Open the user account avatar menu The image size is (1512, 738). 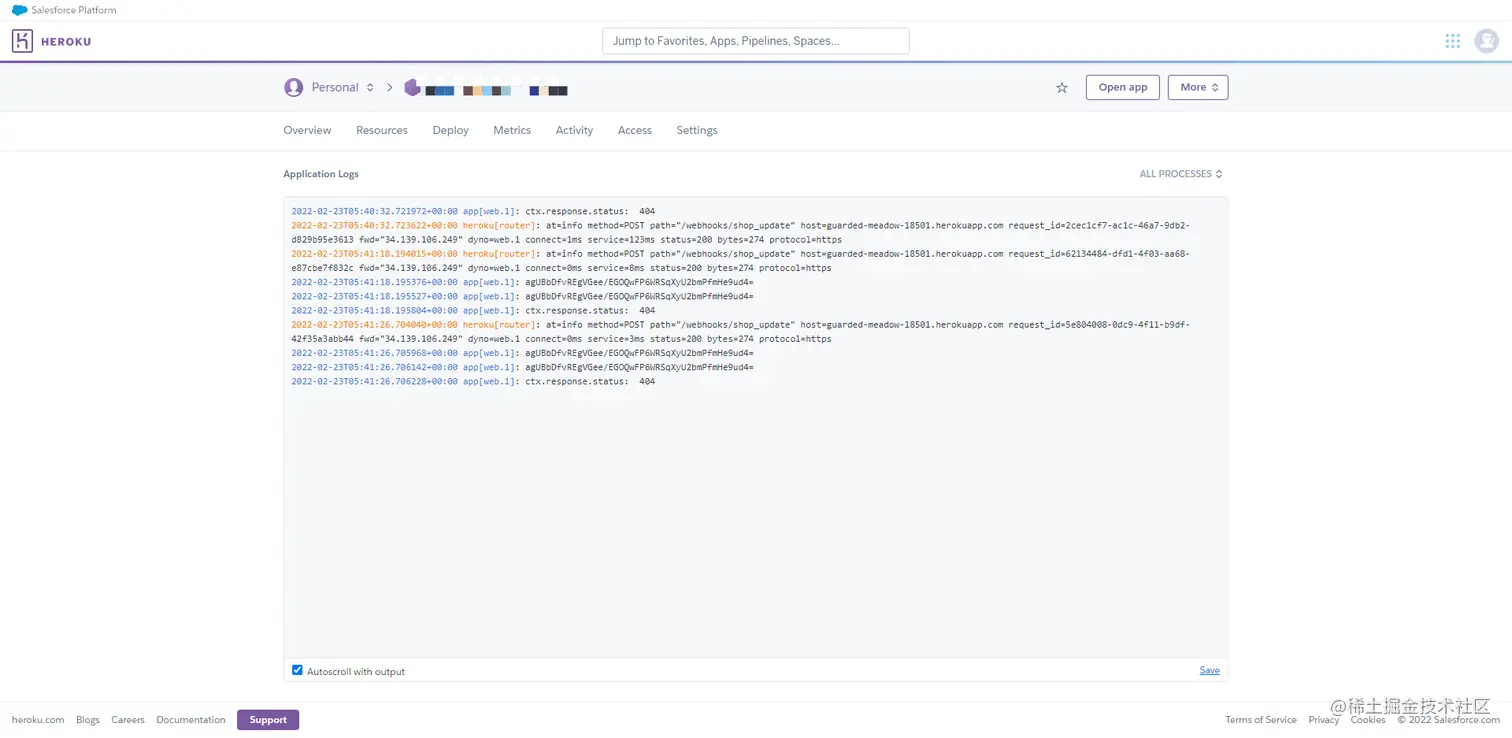tap(1487, 41)
